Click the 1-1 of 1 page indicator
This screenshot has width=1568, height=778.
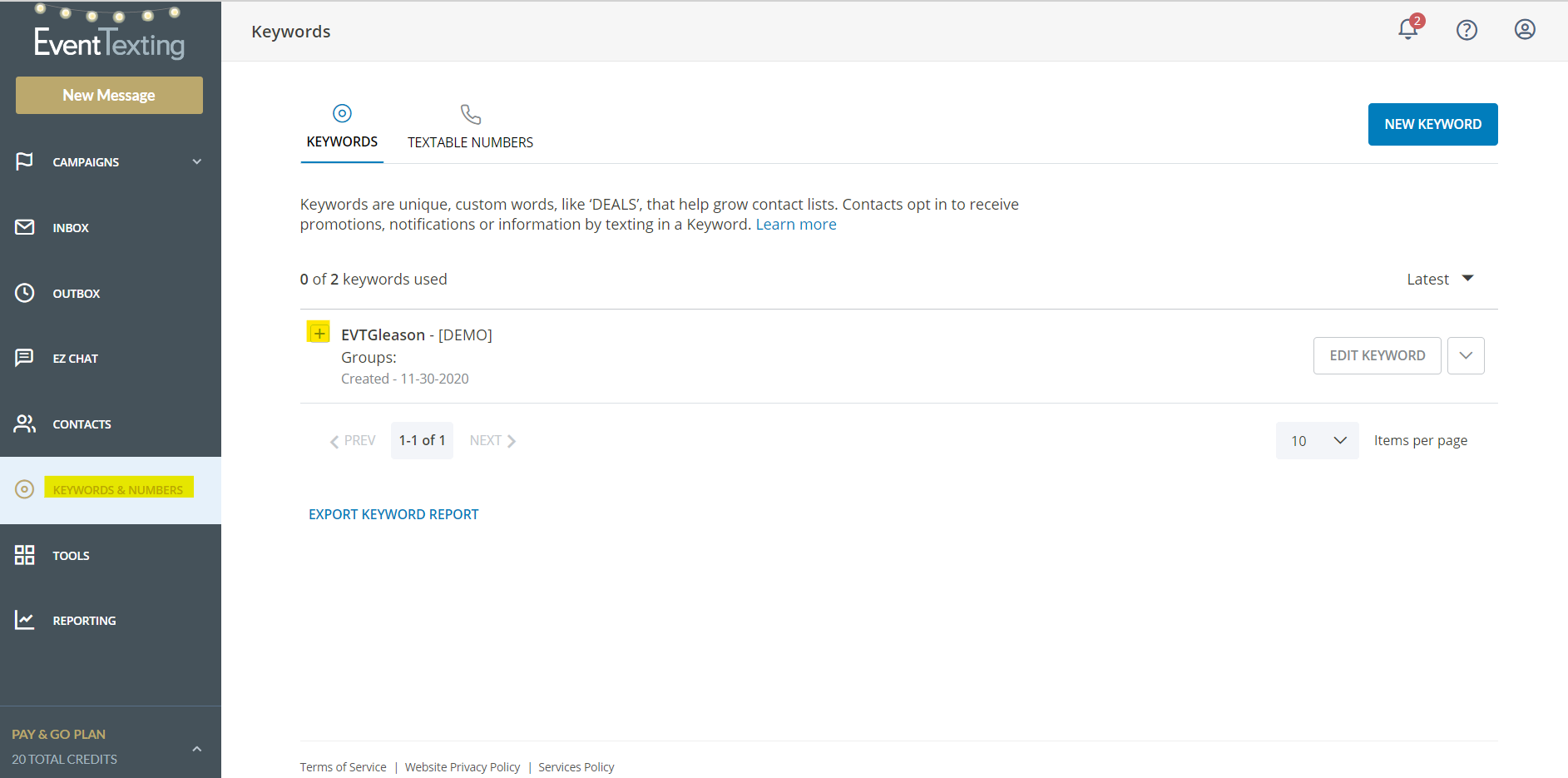click(x=422, y=440)
